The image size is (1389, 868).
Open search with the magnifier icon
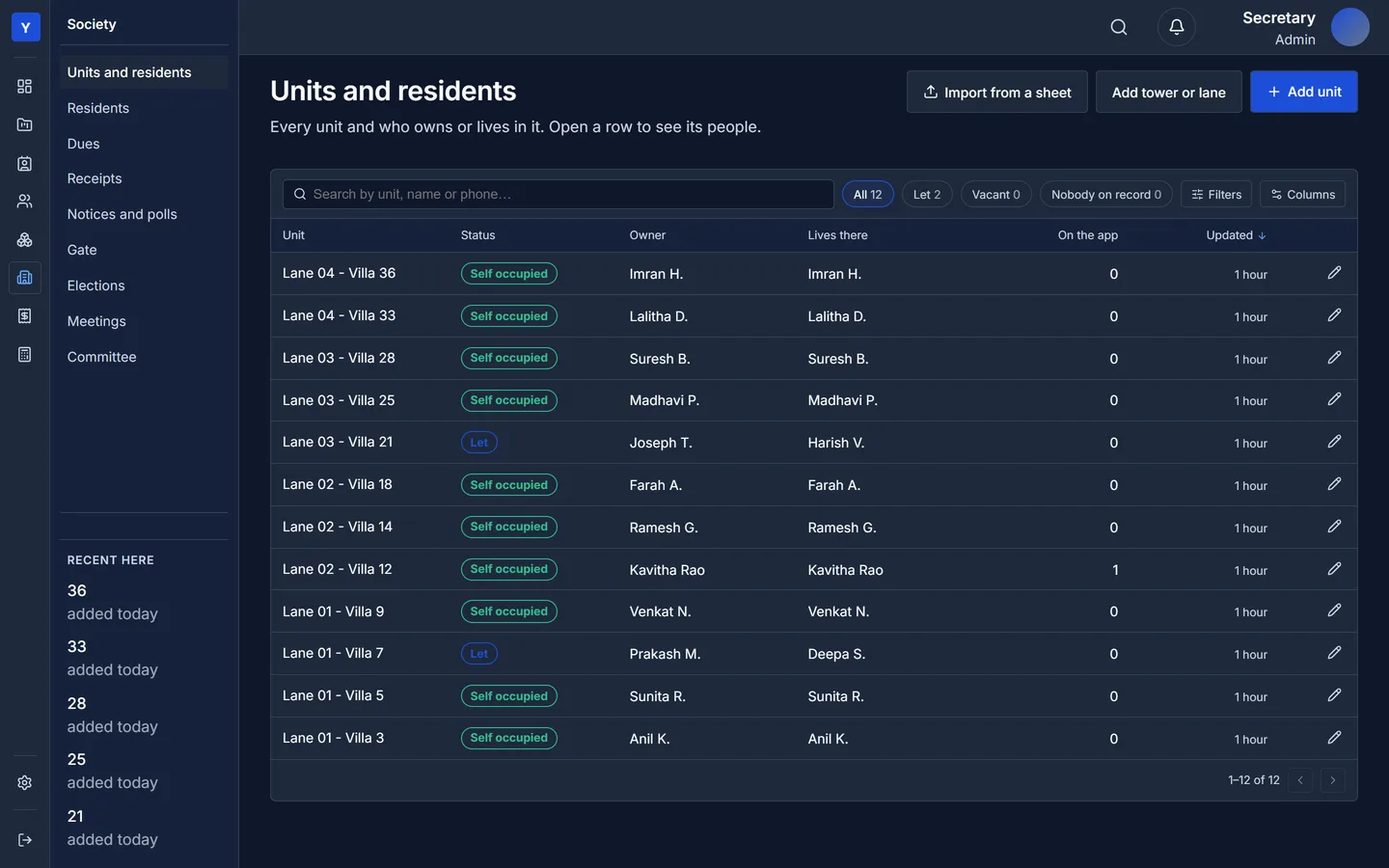pyautogui.click(x=1119, y=27)
